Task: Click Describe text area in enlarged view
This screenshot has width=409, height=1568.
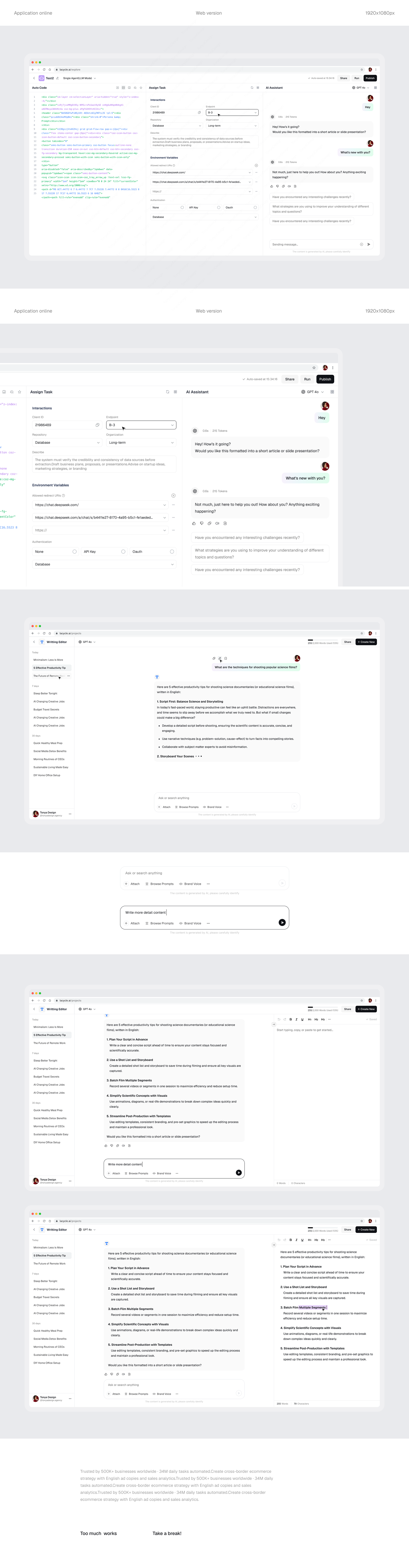Action: tap(104, 464)
